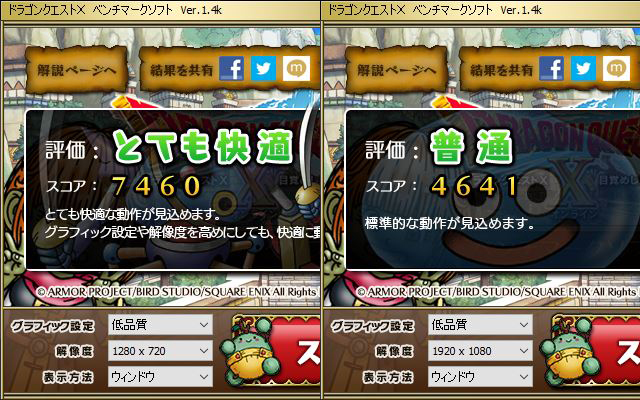Share right result on Twitter
Screen dimensions: 640x400
pyautogui.click(x=583, y=69)
